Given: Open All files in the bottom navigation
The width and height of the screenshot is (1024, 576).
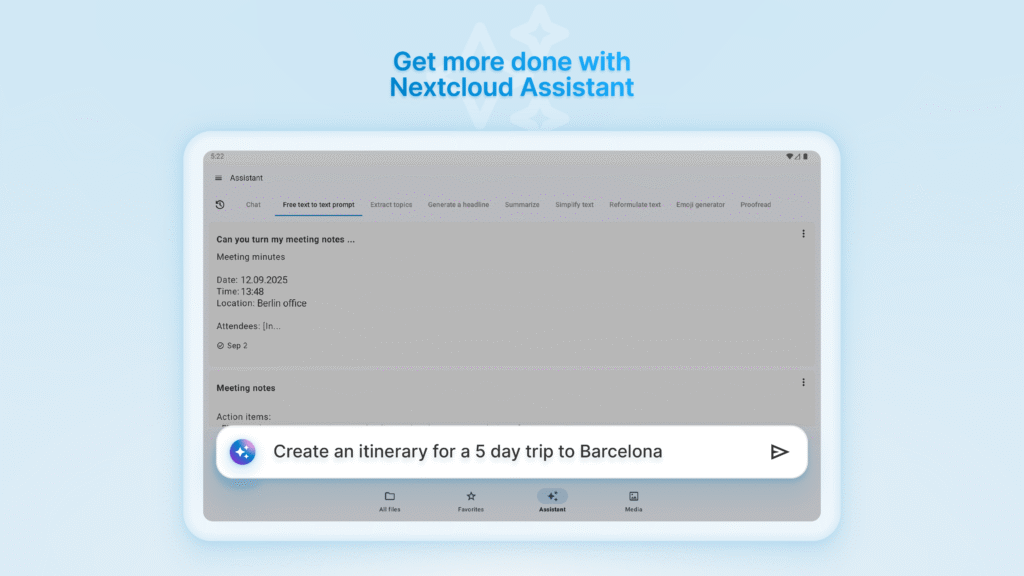Looking at the screenshot, I should coord(390,501).
